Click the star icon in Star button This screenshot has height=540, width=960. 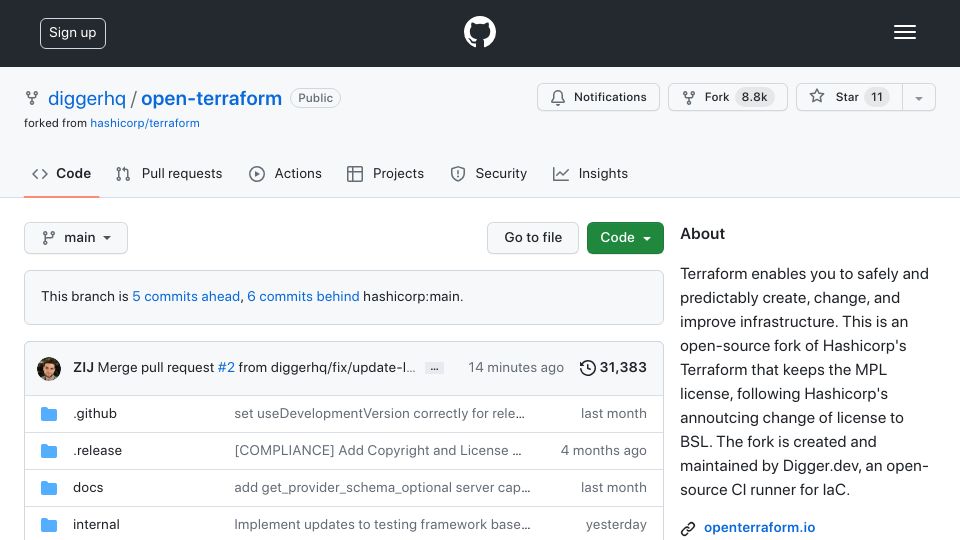point(817,96)
